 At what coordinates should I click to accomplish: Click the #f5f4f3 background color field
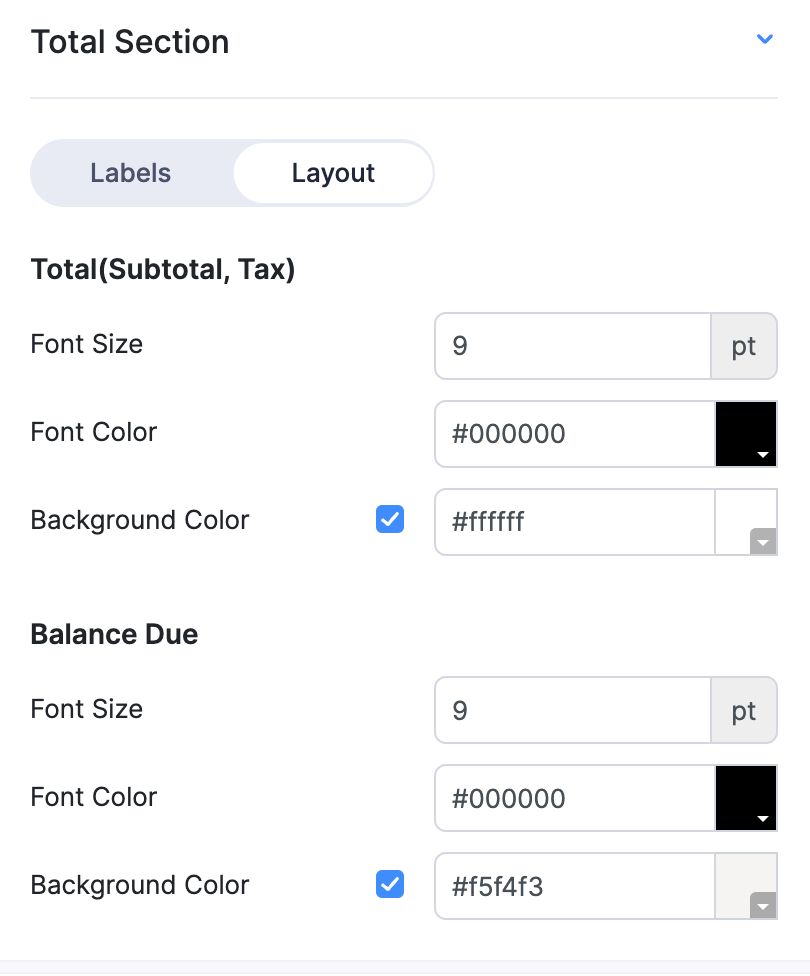click(575, 887)
